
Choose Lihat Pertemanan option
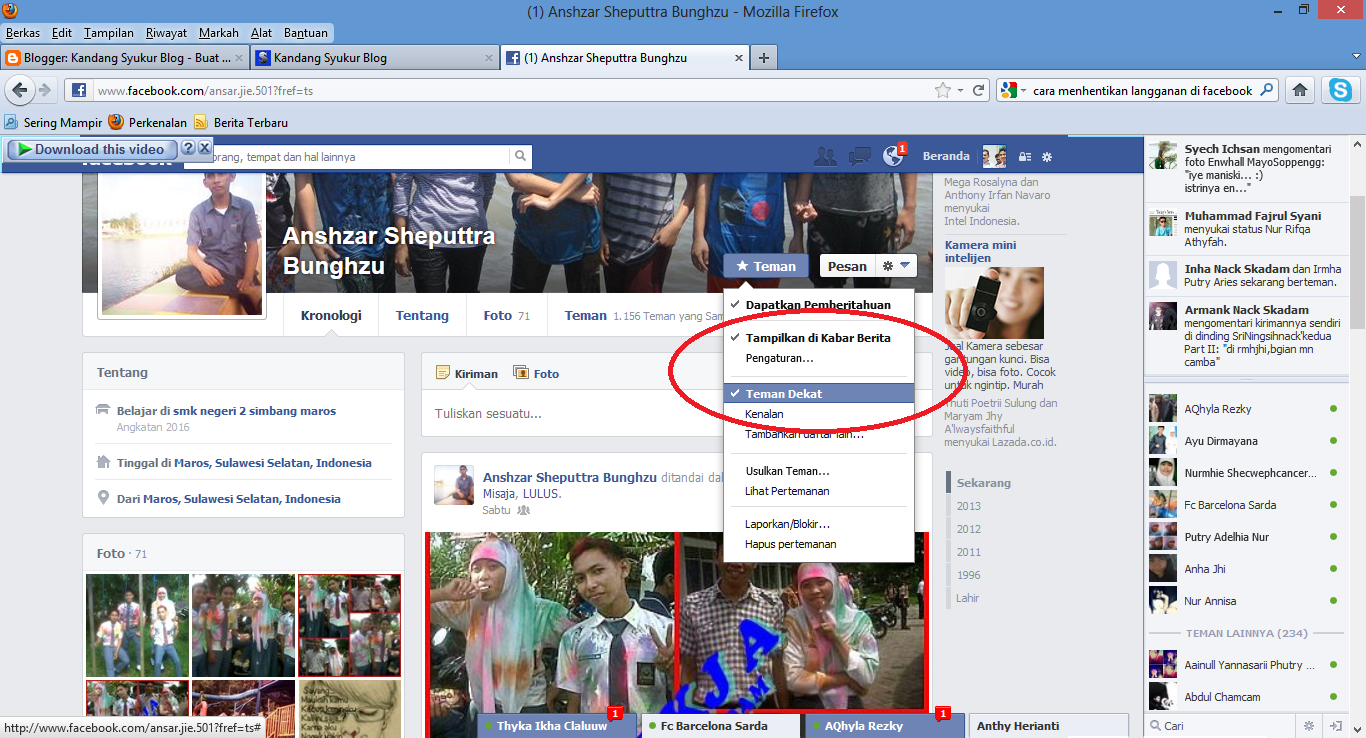pos(818,491)
